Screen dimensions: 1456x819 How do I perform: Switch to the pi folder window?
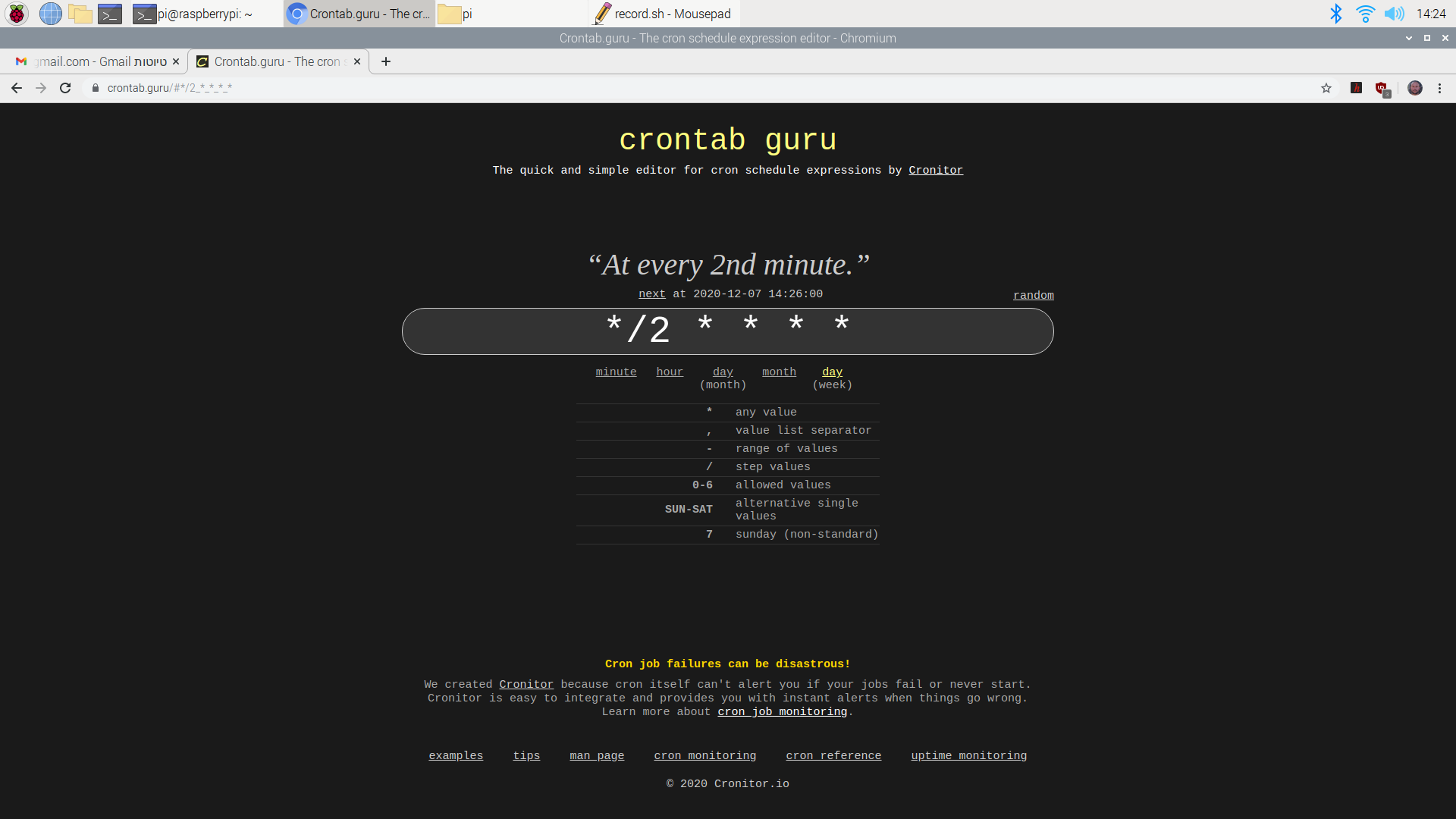511,14
